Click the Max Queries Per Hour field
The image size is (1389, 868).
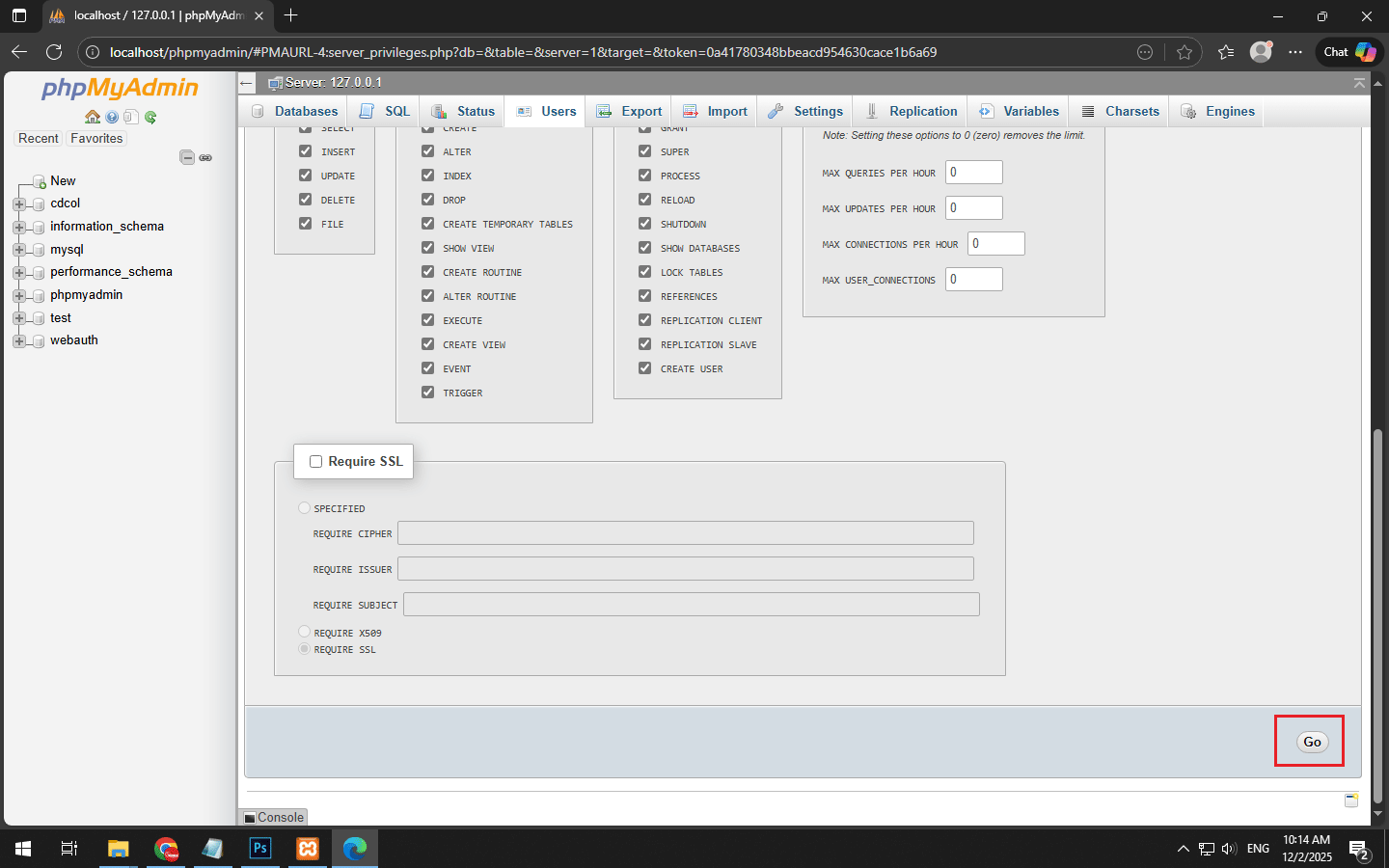[973, 173]
